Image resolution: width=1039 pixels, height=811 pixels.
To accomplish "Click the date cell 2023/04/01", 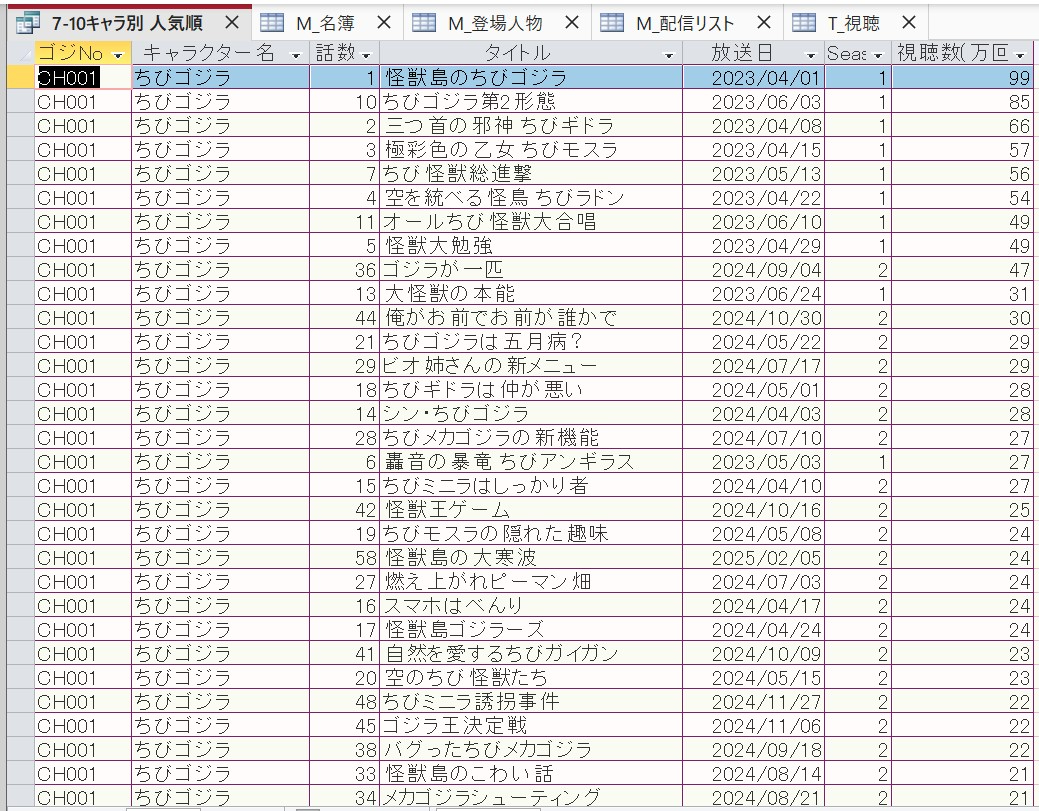I will [x=753, y=78].
